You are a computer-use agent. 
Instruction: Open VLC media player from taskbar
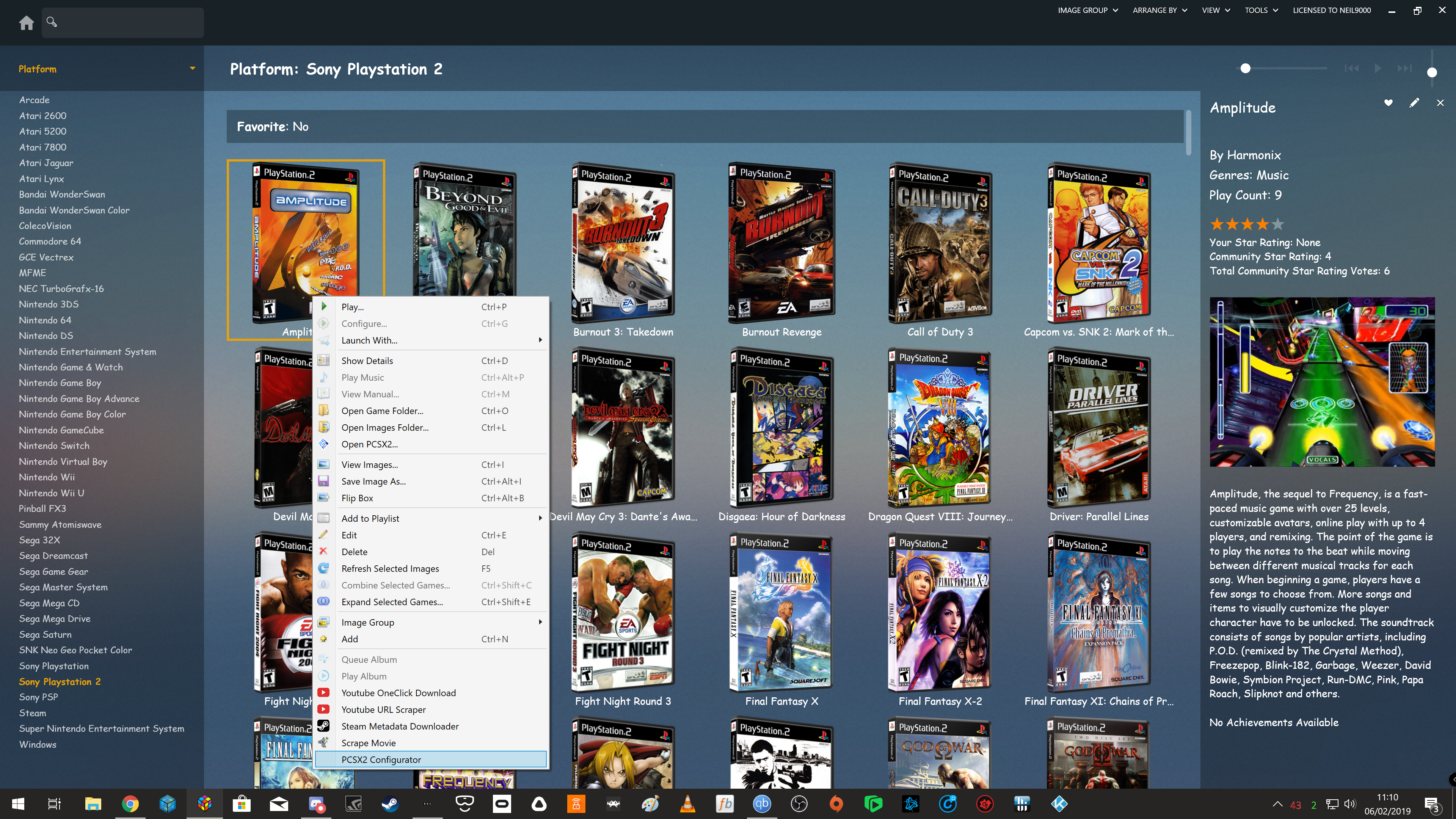point(687,804)
